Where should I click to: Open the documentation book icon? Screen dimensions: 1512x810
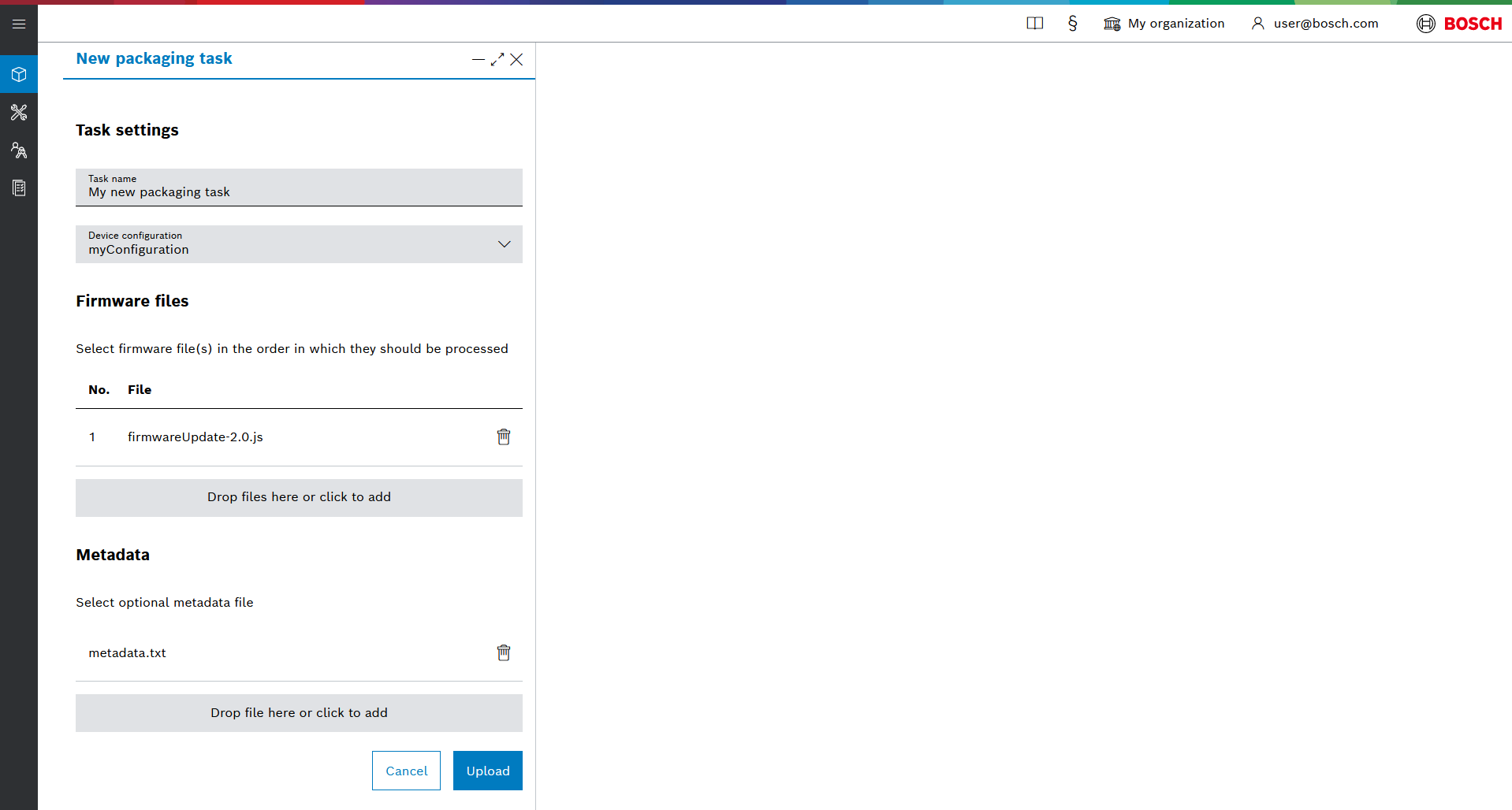[x=1034, y=24]
